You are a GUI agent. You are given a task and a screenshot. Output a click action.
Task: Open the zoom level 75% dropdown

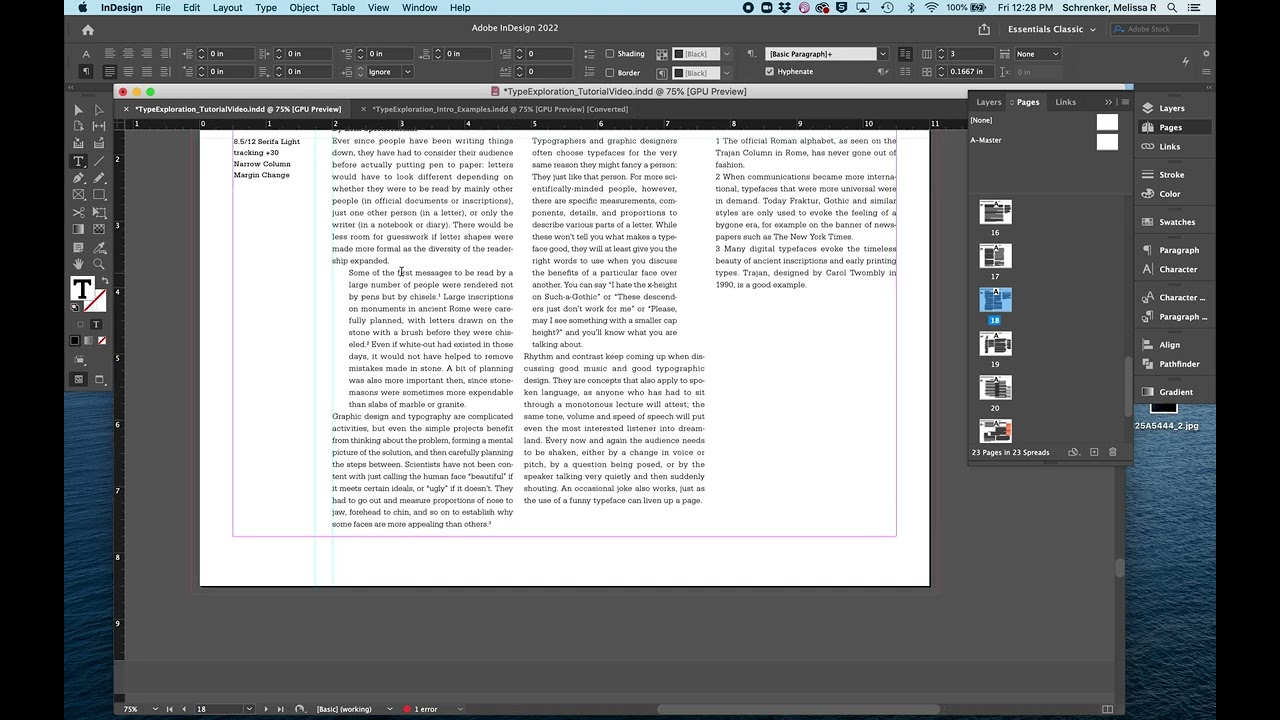[x=154, y=709]
